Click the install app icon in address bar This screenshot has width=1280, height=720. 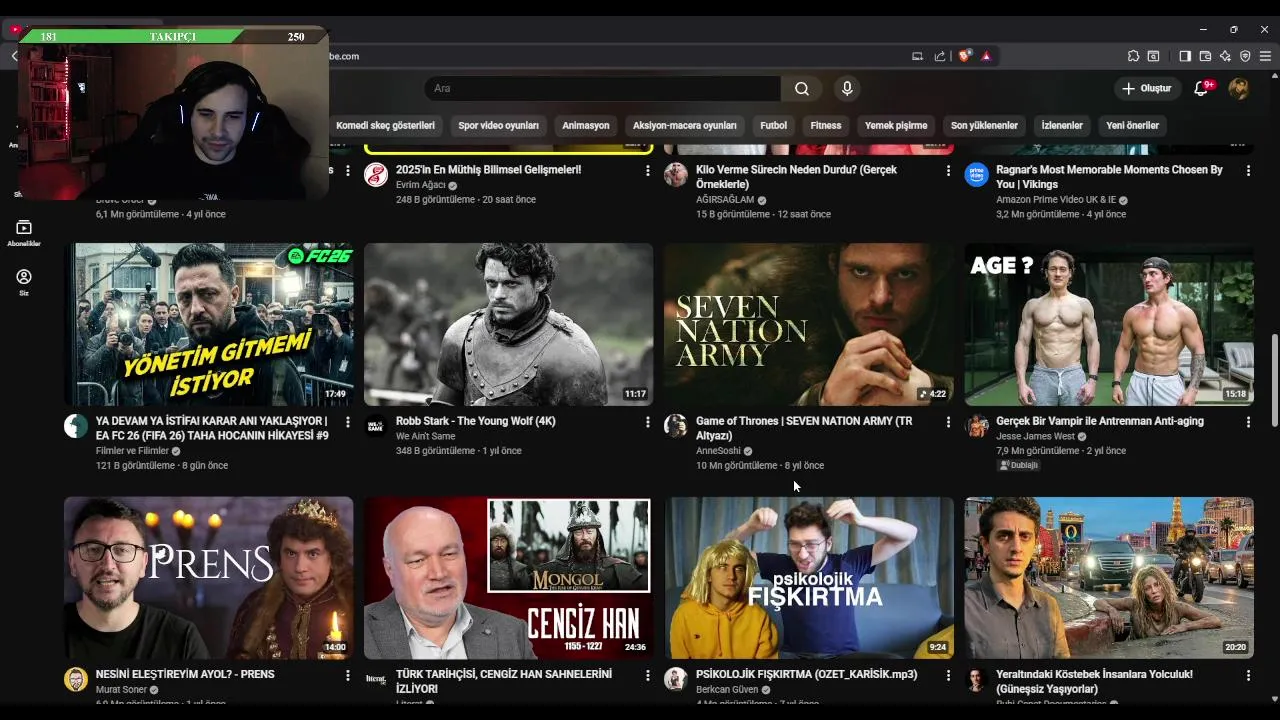pyautogui.click(x=917, y=56)
